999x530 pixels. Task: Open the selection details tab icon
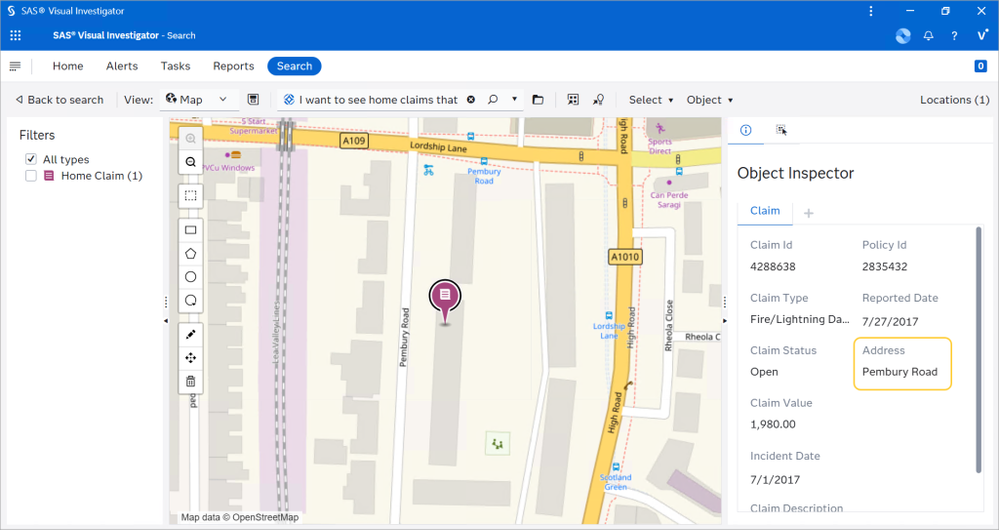click(x=781, y=130)
